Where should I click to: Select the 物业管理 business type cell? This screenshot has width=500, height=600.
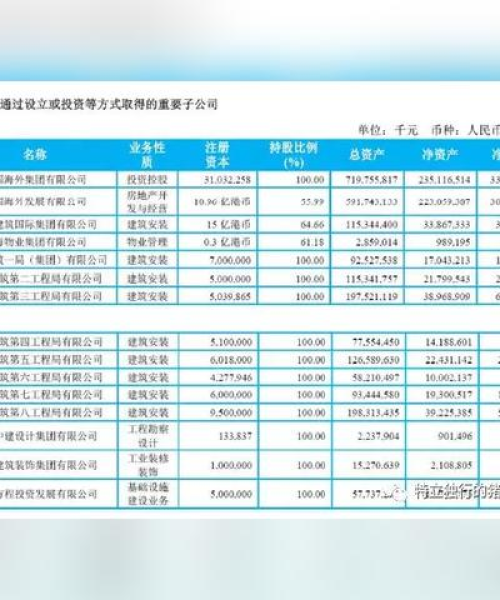(x=147, y=242)
